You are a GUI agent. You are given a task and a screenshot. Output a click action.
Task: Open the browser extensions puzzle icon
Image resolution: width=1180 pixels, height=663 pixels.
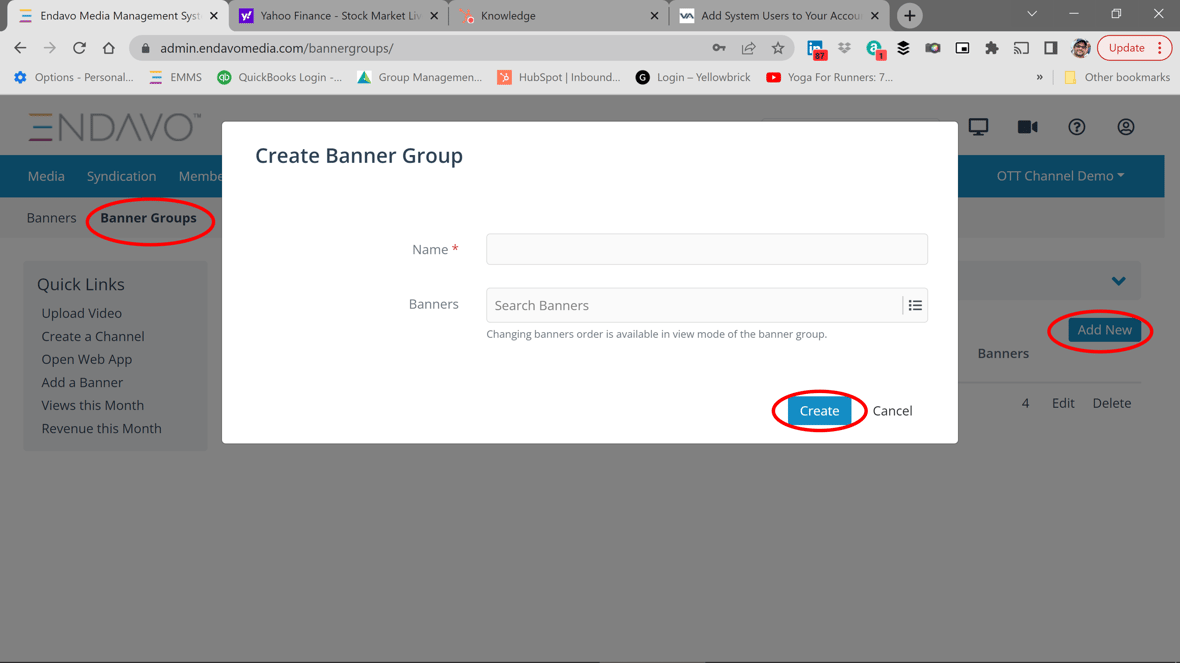992,47
